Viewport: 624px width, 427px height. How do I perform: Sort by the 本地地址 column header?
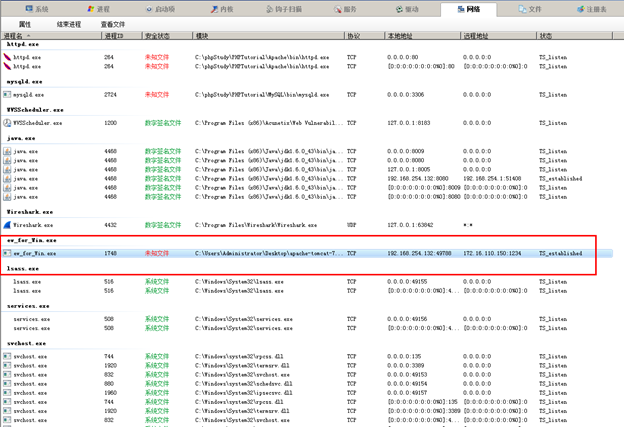(x=422, y=36)
